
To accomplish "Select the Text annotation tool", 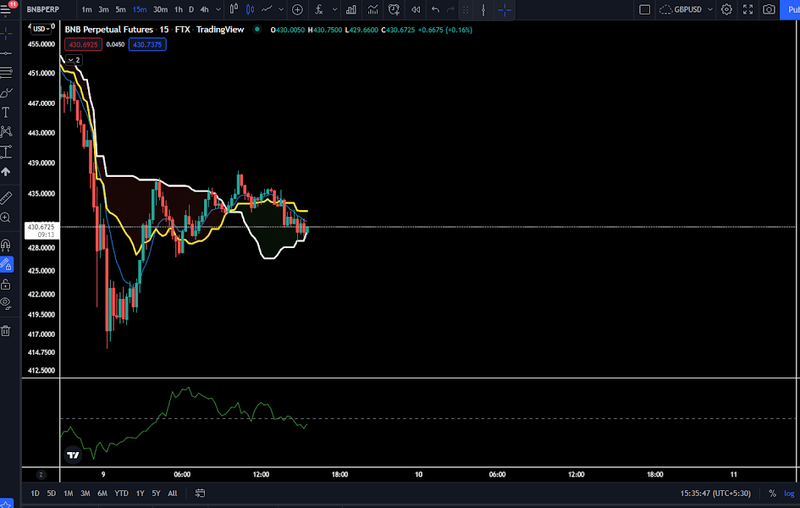I will (6, 112).
